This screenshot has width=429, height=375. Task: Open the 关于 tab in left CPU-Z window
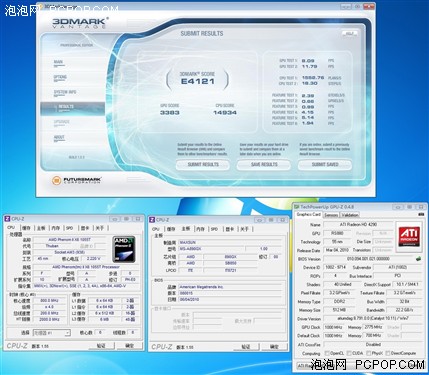(99, 228)
